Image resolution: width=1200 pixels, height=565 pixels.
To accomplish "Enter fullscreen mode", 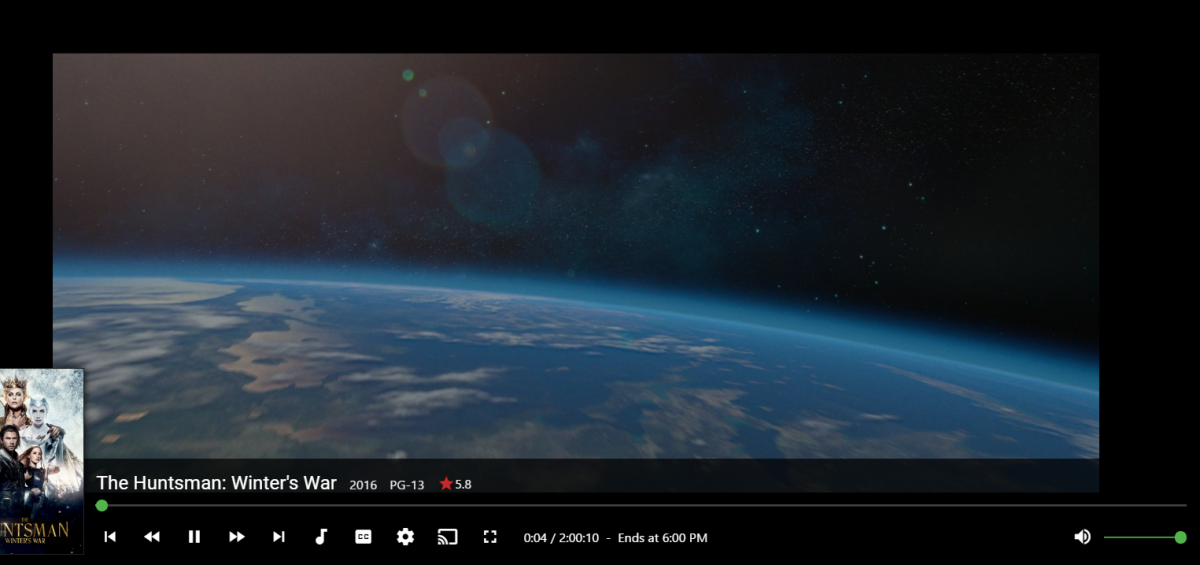I will 490,537.
